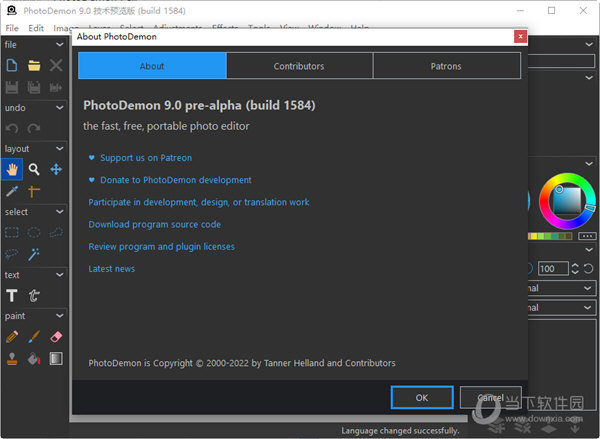Open Support us on Patreon link
This screenshot has height=439, width=600.
[x=146, y=158]
